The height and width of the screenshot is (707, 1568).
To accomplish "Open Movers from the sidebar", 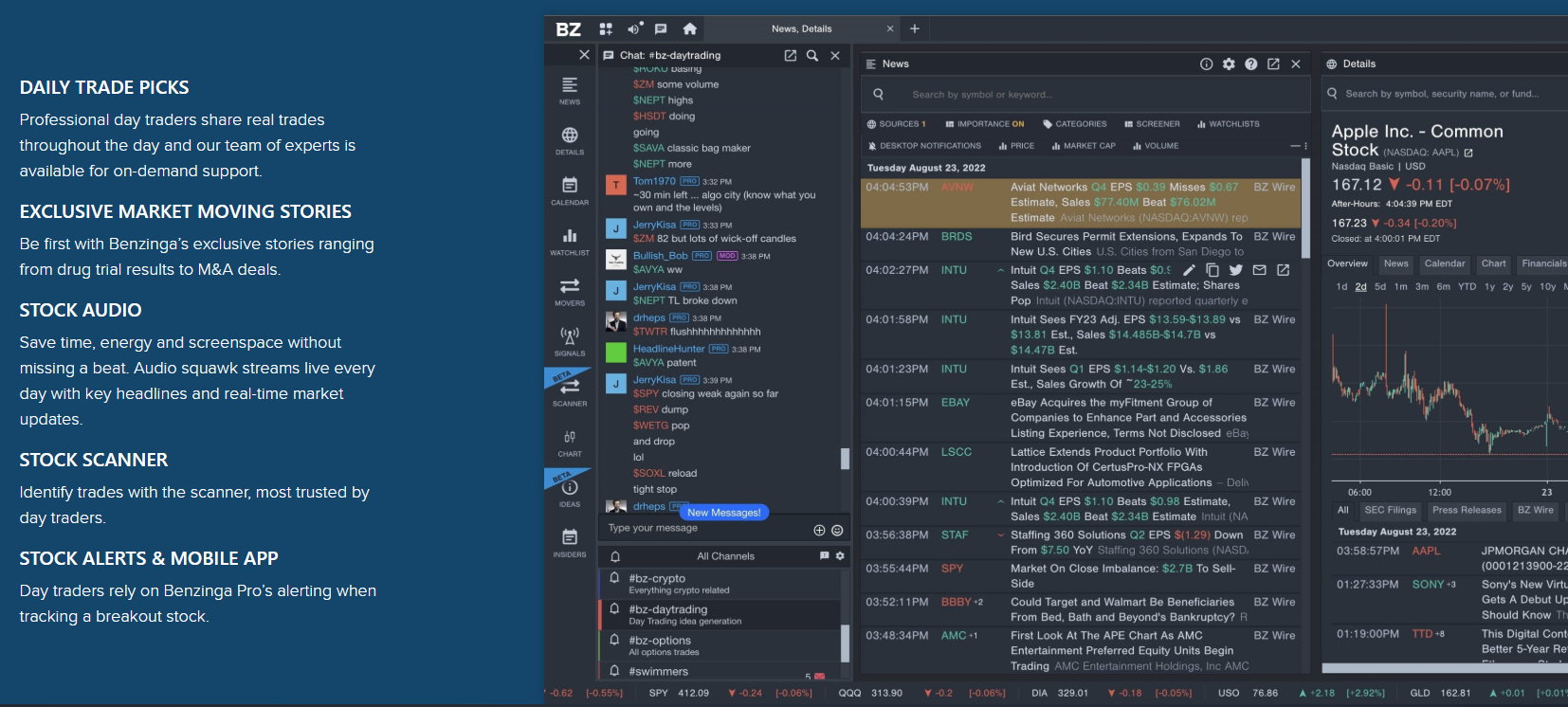I will 570,291.
